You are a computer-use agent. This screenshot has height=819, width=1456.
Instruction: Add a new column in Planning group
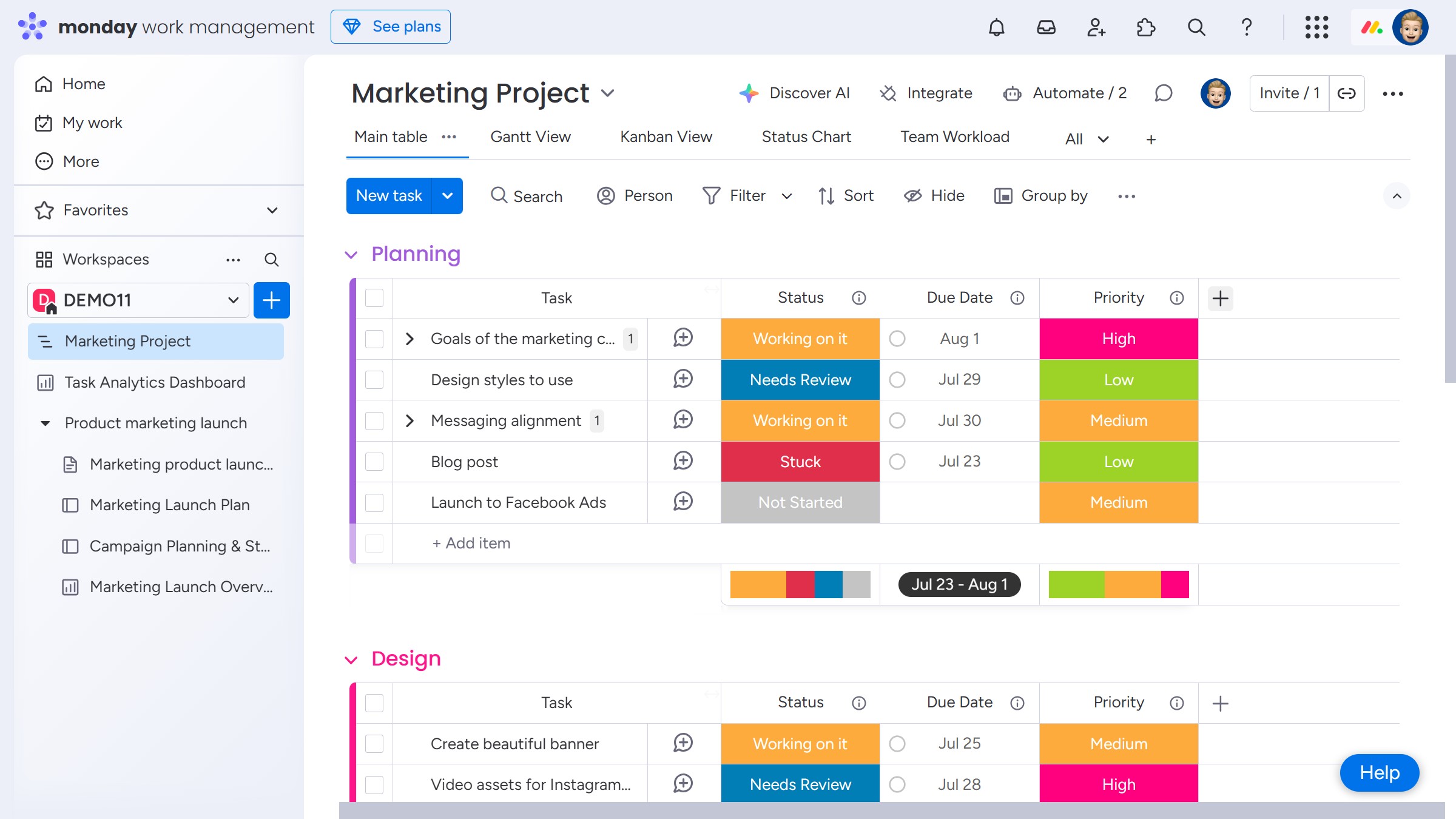pyautogui.click(x=1220, y=298)
